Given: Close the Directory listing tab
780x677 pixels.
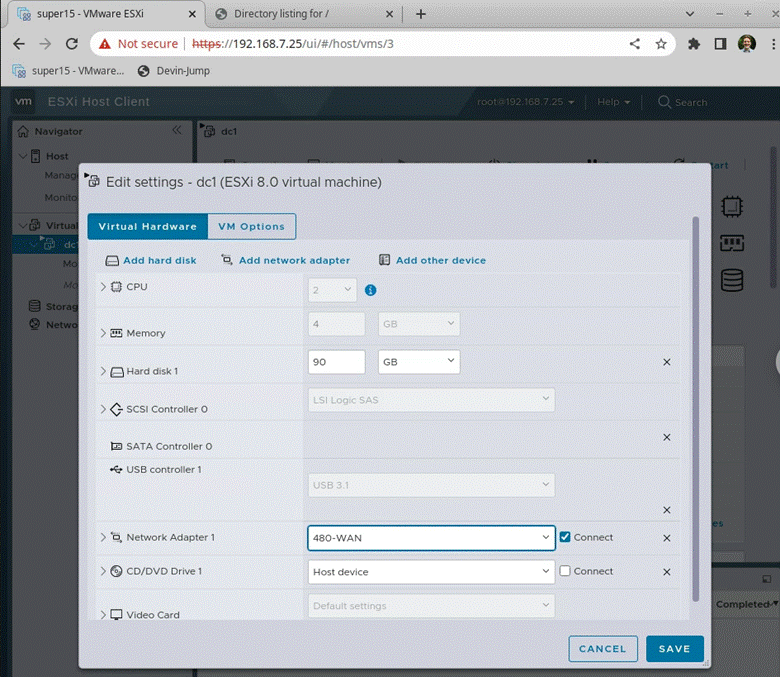Looking at the screenshot, I should point(390,14).
